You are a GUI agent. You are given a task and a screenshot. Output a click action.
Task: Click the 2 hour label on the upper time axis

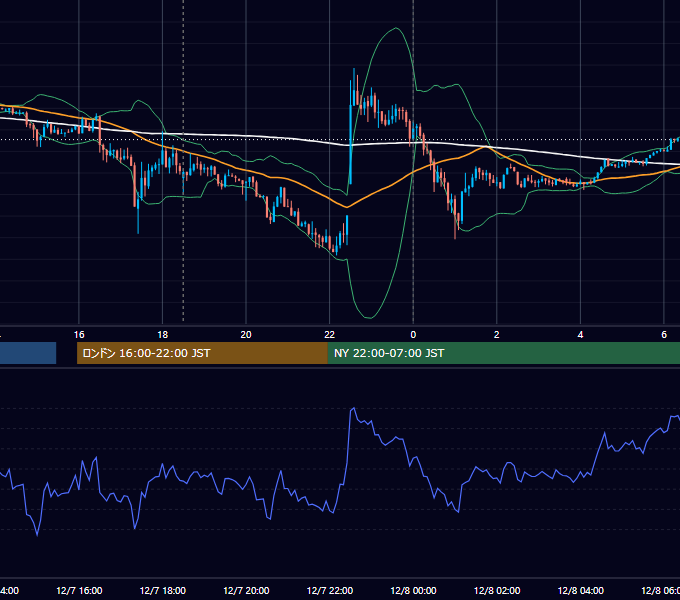click(497, 335)
